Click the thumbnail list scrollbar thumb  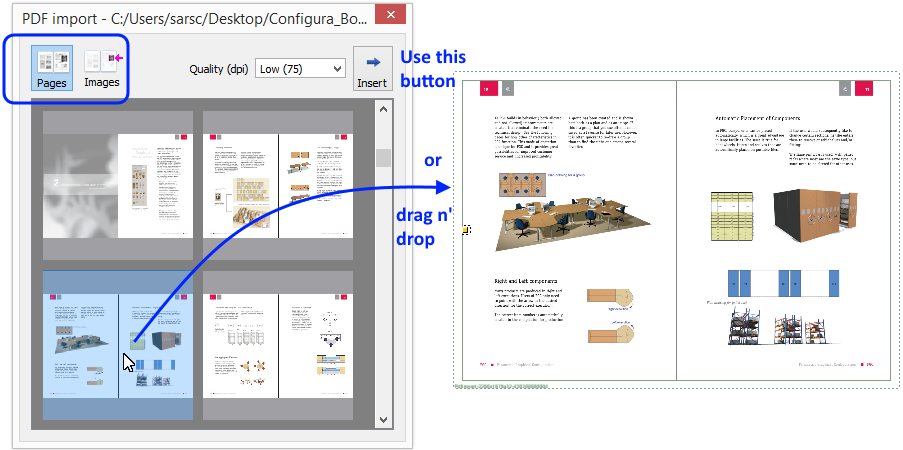(383, 158)
